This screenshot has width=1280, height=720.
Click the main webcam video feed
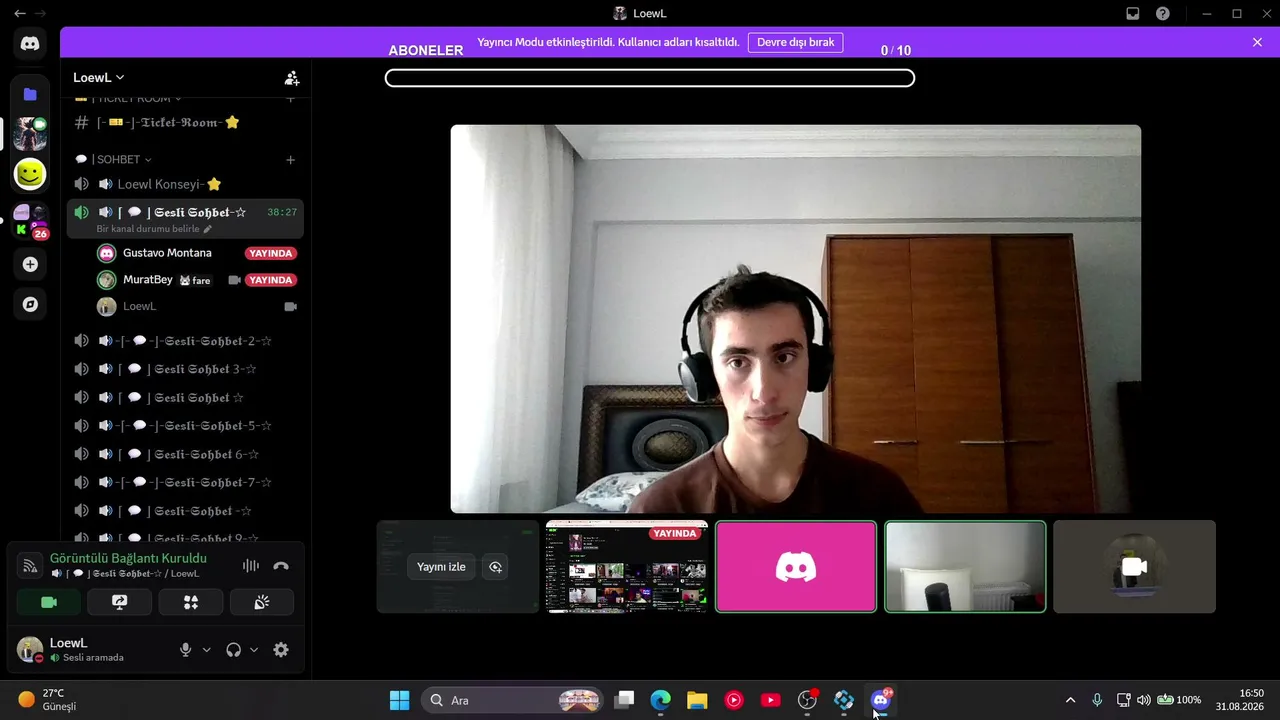coord(795,319)
